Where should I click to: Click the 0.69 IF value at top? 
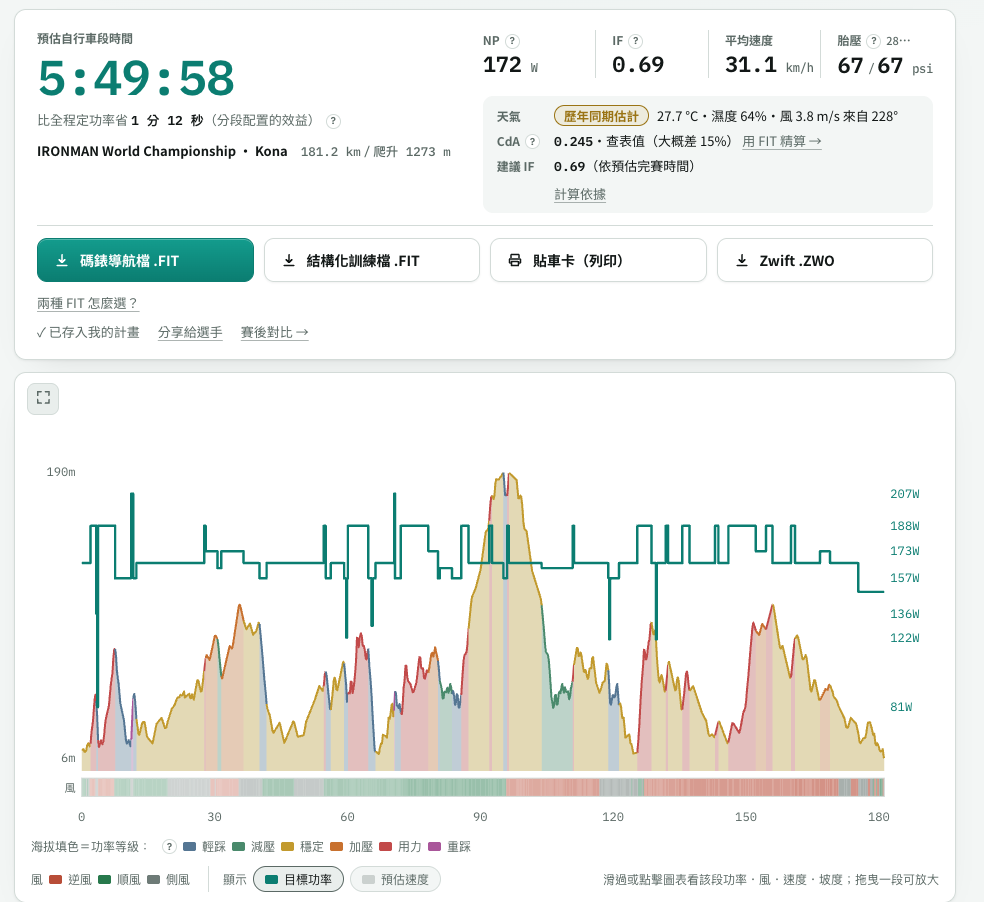pyautogui.click(x=638, y=65)
